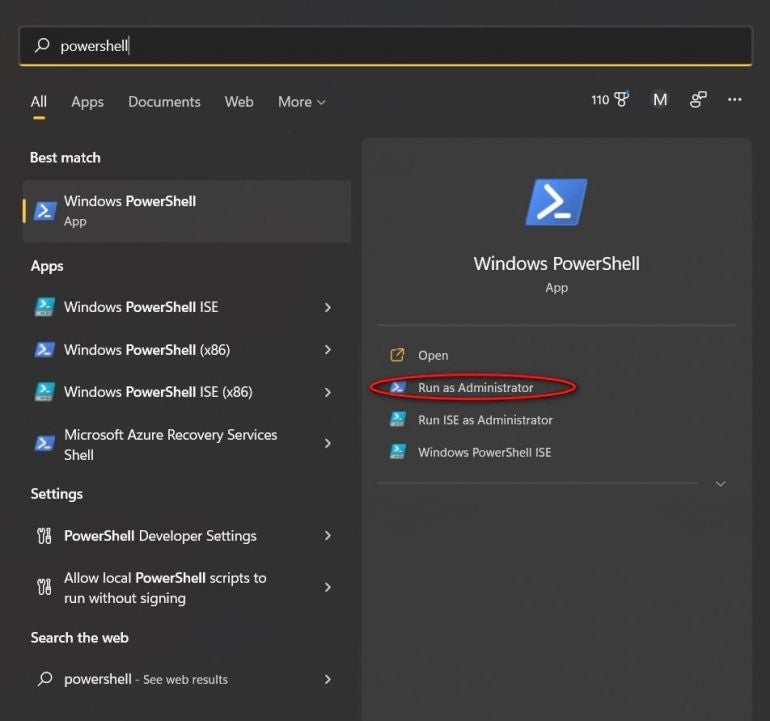Click the large Windows PowerShell preview icon

coord(556,202)
